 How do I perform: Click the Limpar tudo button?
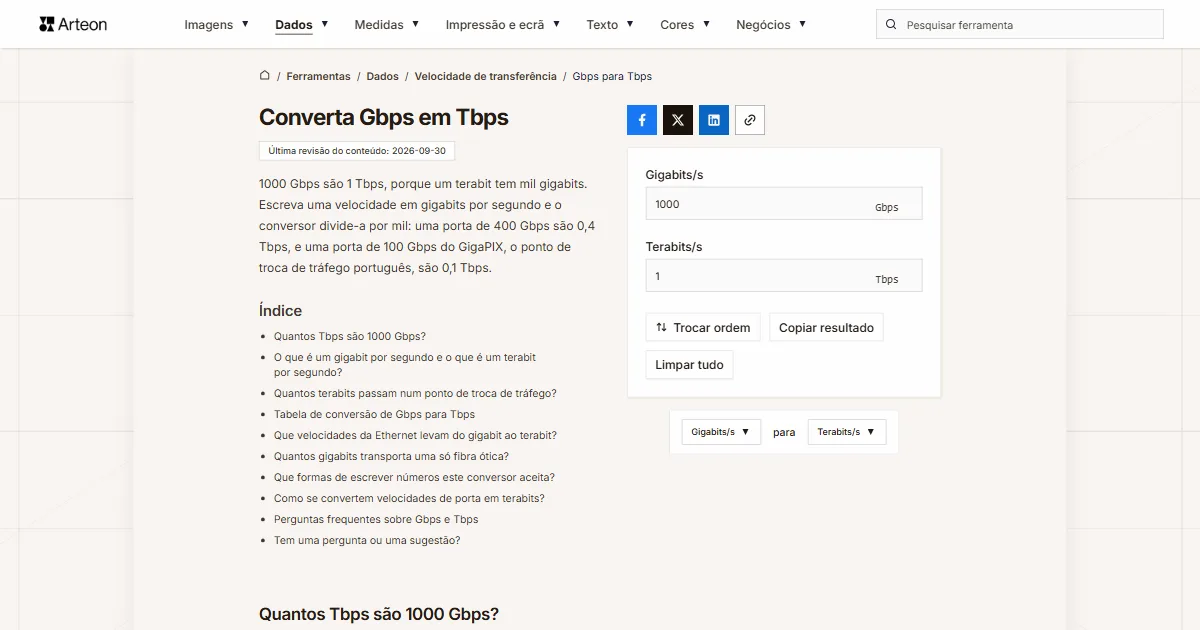click(689, 365)
